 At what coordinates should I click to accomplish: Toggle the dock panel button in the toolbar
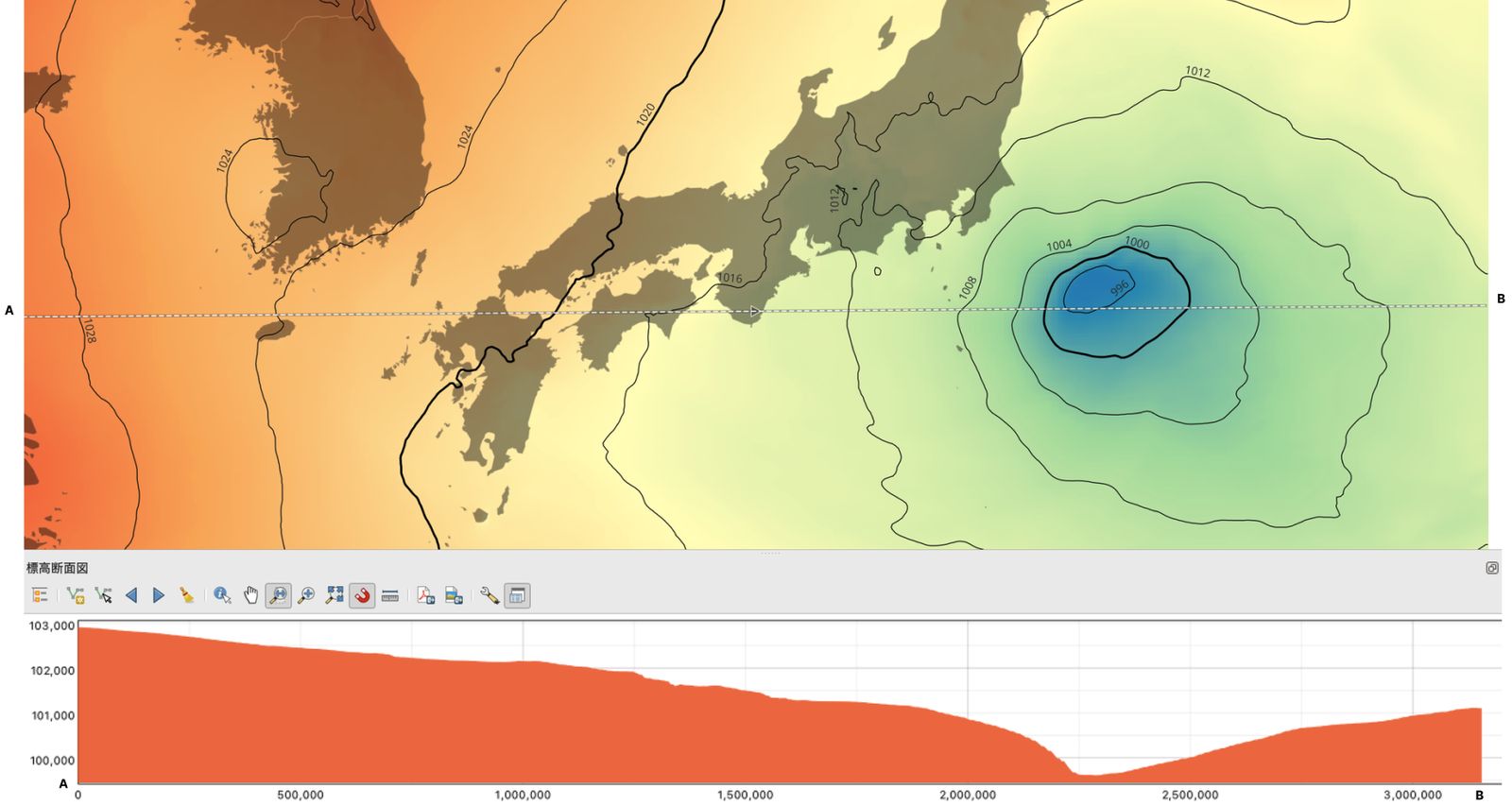[517, 595]
